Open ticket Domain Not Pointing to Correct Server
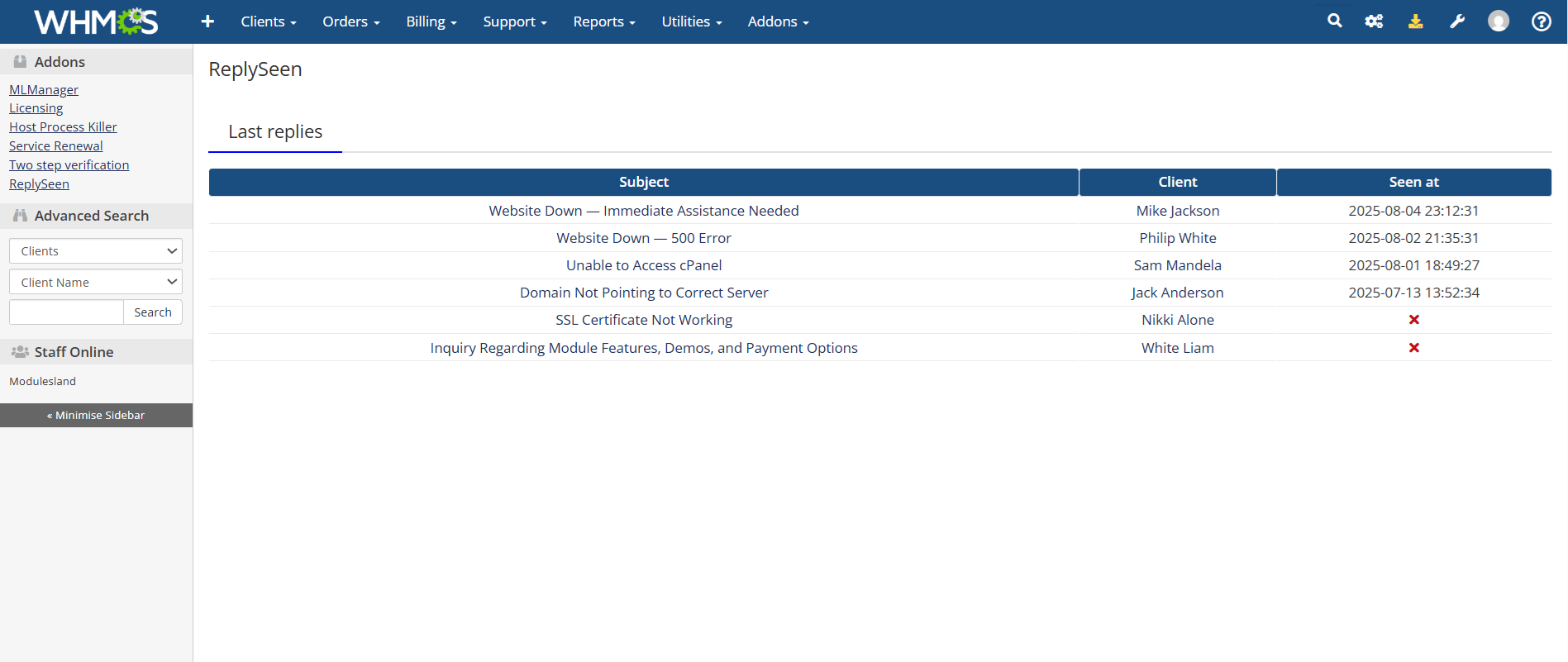 [x=644, y=293]
